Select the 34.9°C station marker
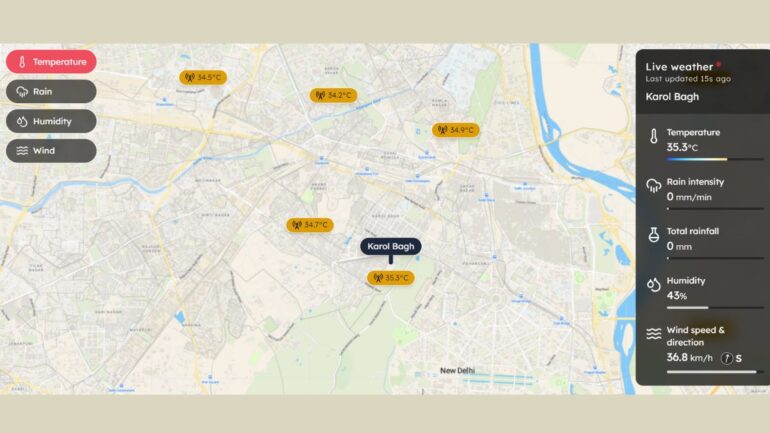 tap(456, 130)
